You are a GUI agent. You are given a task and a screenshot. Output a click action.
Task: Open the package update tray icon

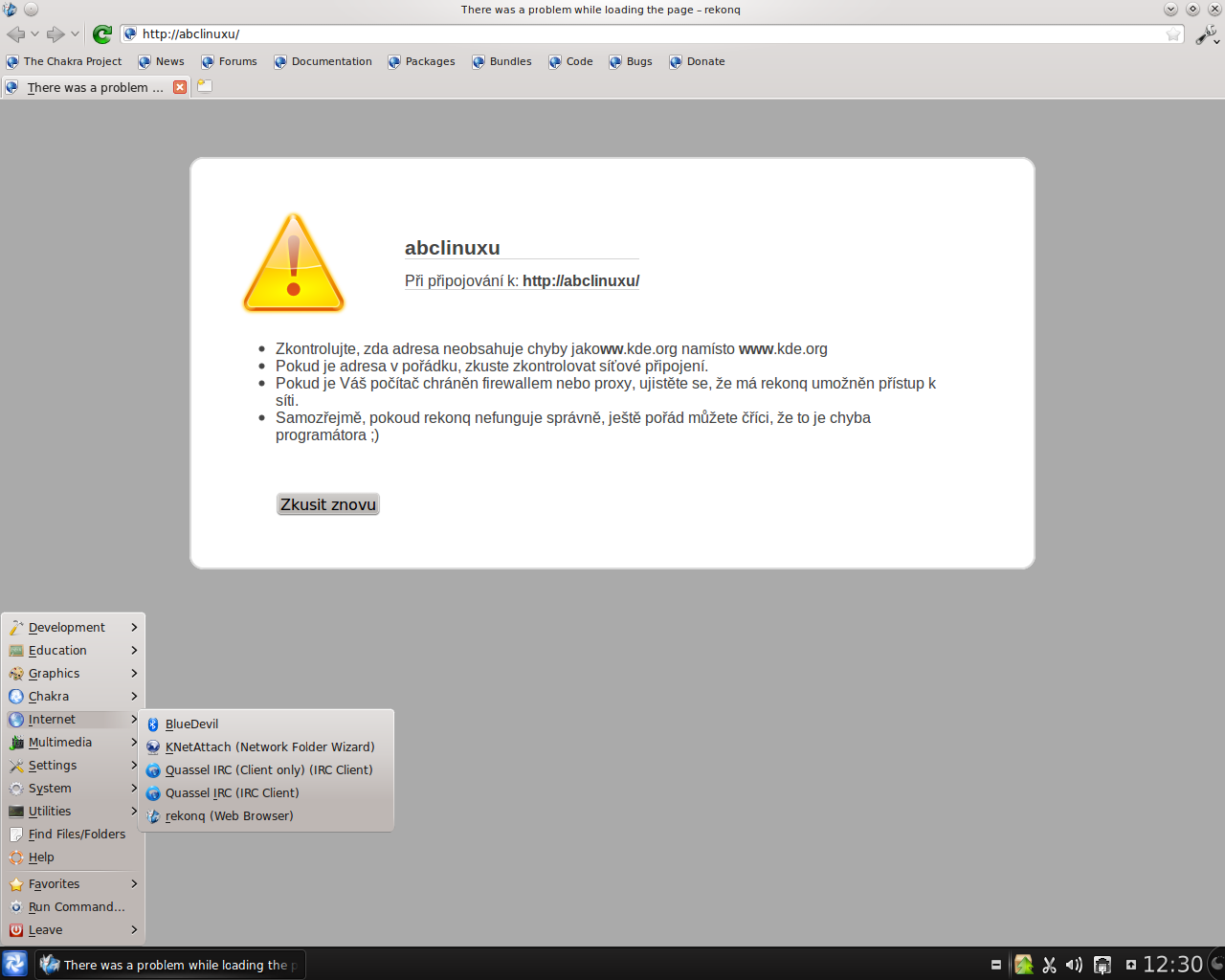click(x=1024, y=965)
